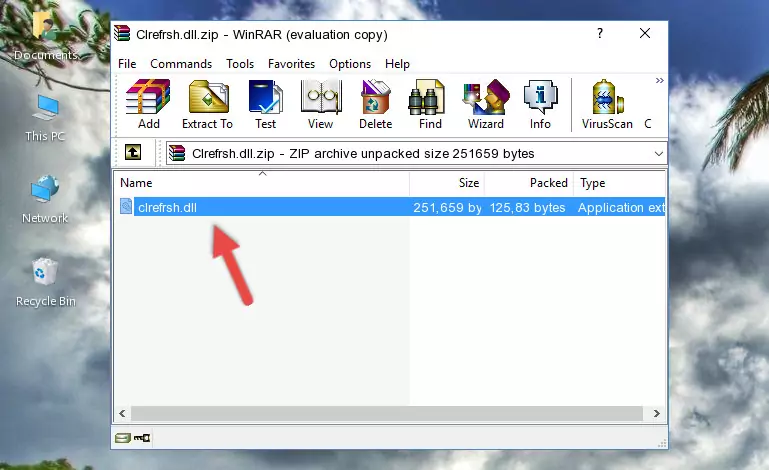Expand hidden toolbar buttons chevron
Screen dimensions: 769x470
(x=660, y=80)
